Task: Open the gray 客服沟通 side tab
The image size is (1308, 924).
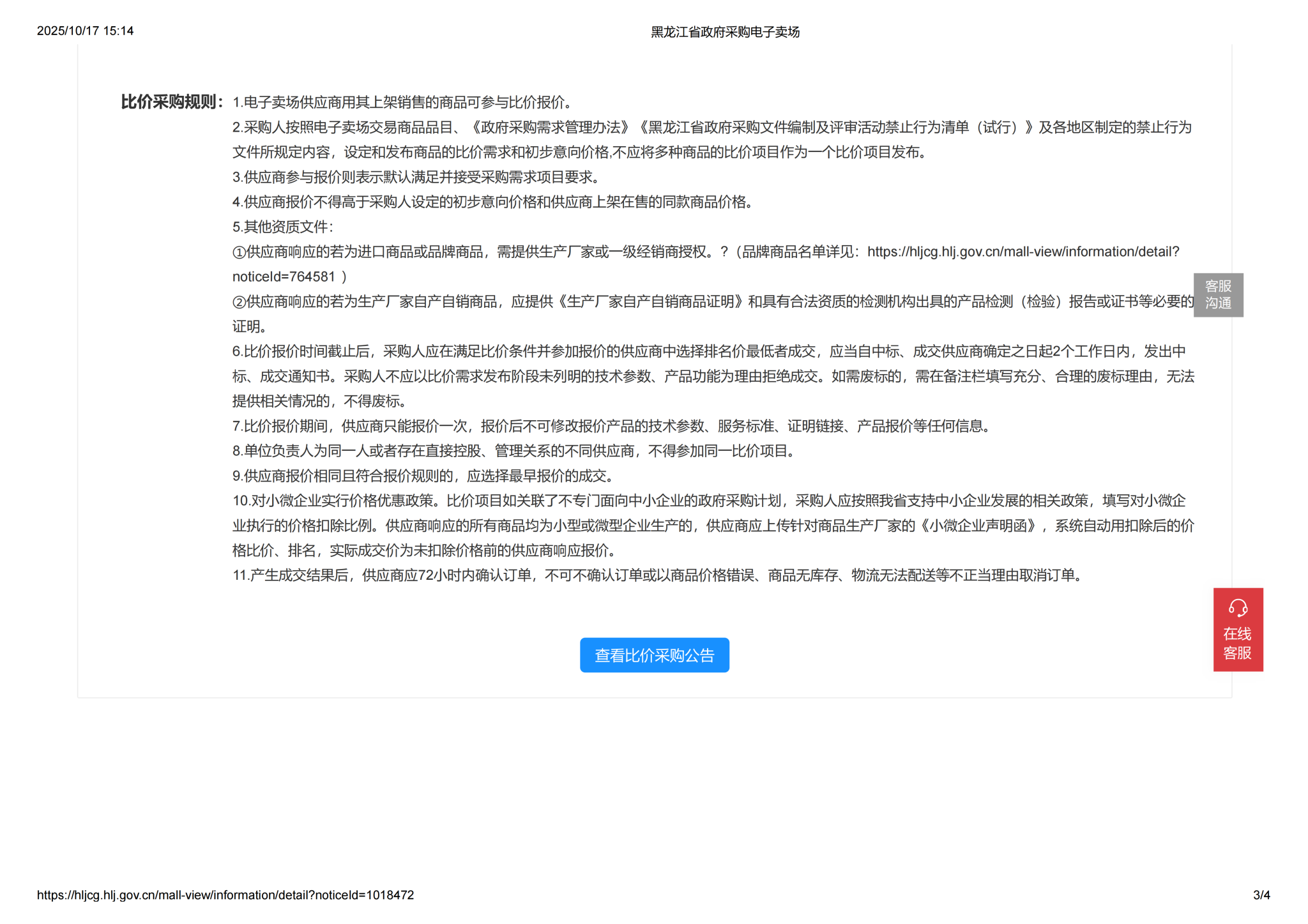Action: coord(1217,295)
